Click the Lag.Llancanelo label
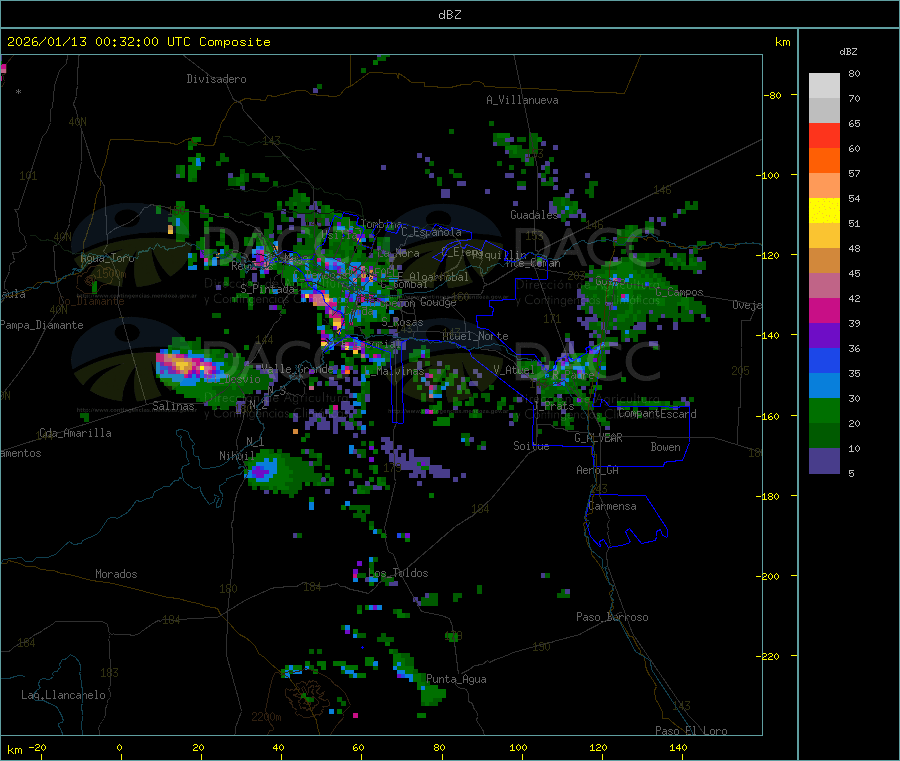 63,695
